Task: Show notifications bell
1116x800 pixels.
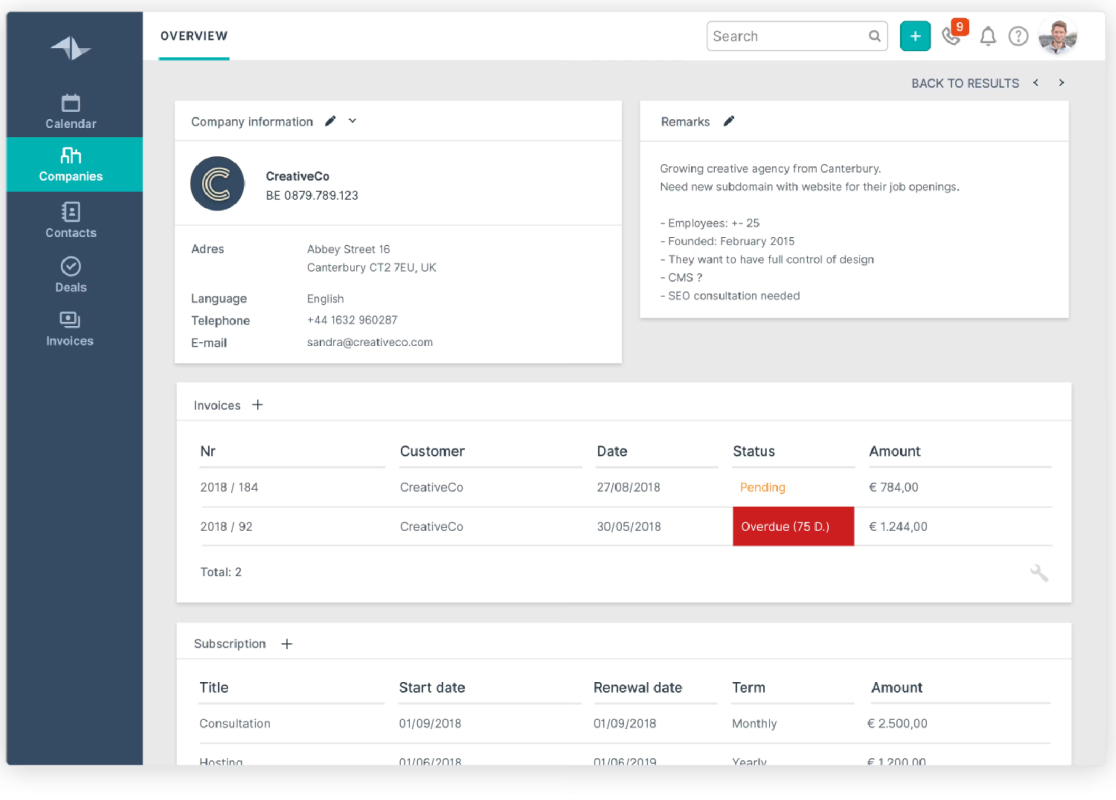Action: [x=988, y=36]
